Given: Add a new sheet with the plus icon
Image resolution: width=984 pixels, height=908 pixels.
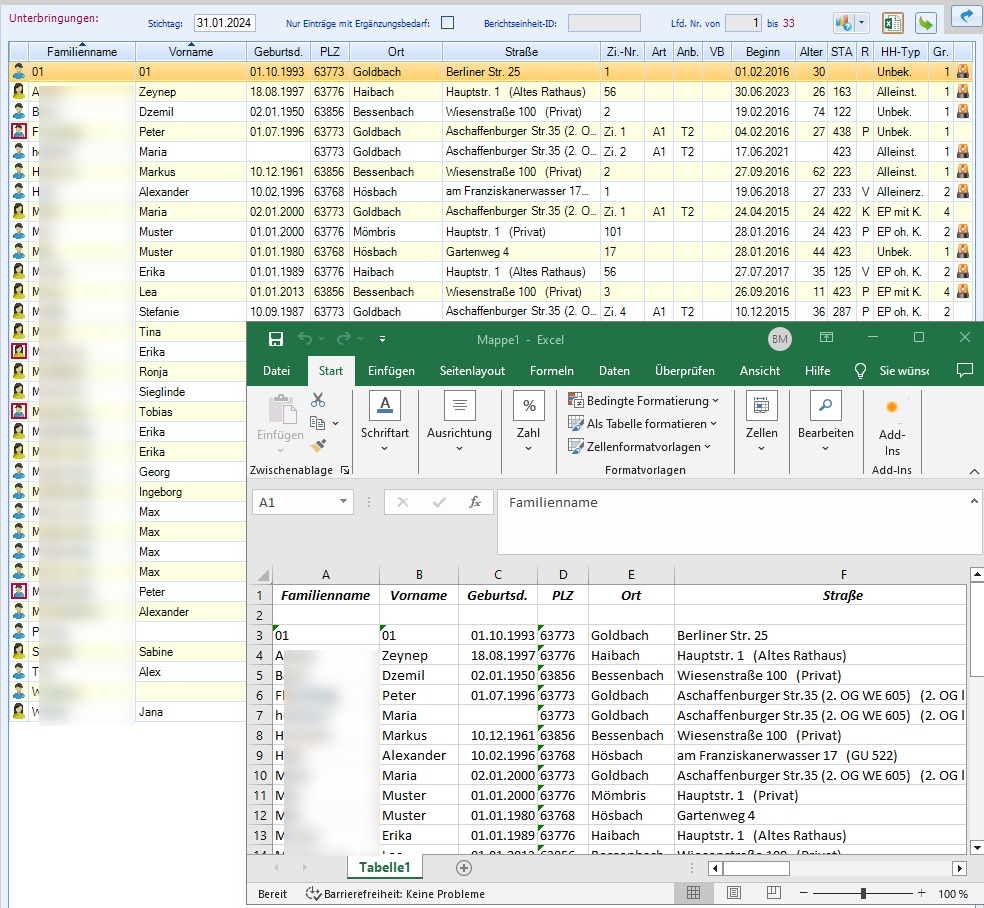Looking at the screenshot, I should (463, 868).
